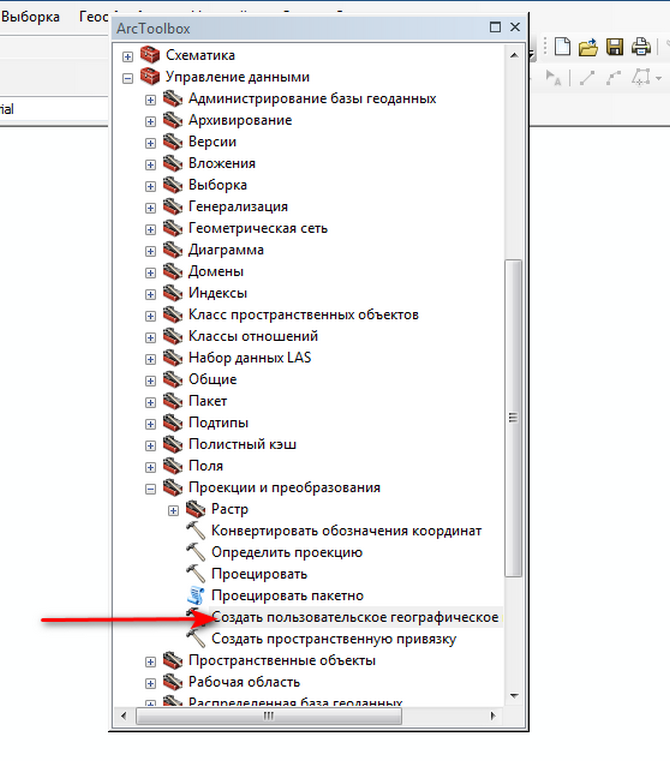The height and width of the screenshot is (761, 670).
Task: Click the Пространственные объекты toolset icon
Action: pos(172,661)
